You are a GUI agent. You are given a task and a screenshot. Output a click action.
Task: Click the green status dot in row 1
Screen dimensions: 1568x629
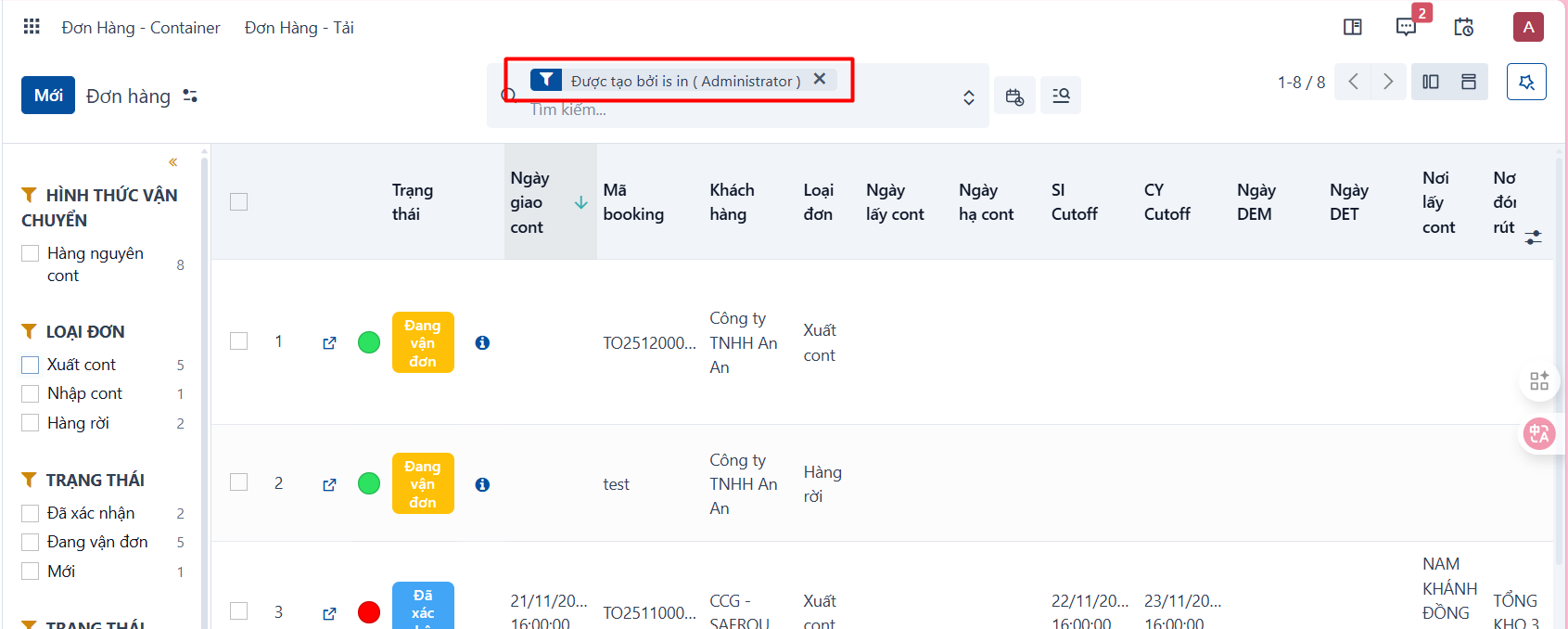[369, 342]
